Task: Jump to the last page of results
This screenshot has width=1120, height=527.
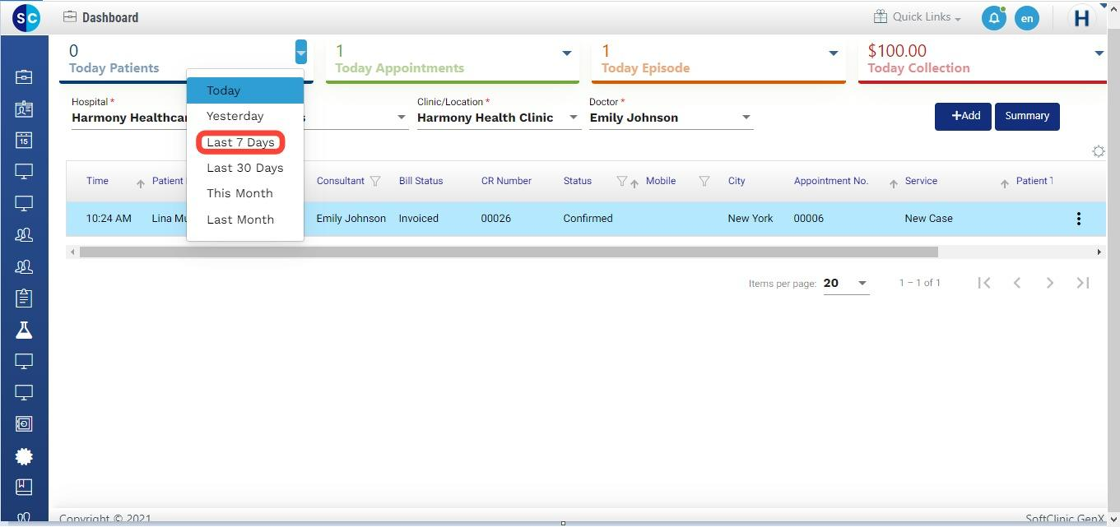Action: point(1083,283)
